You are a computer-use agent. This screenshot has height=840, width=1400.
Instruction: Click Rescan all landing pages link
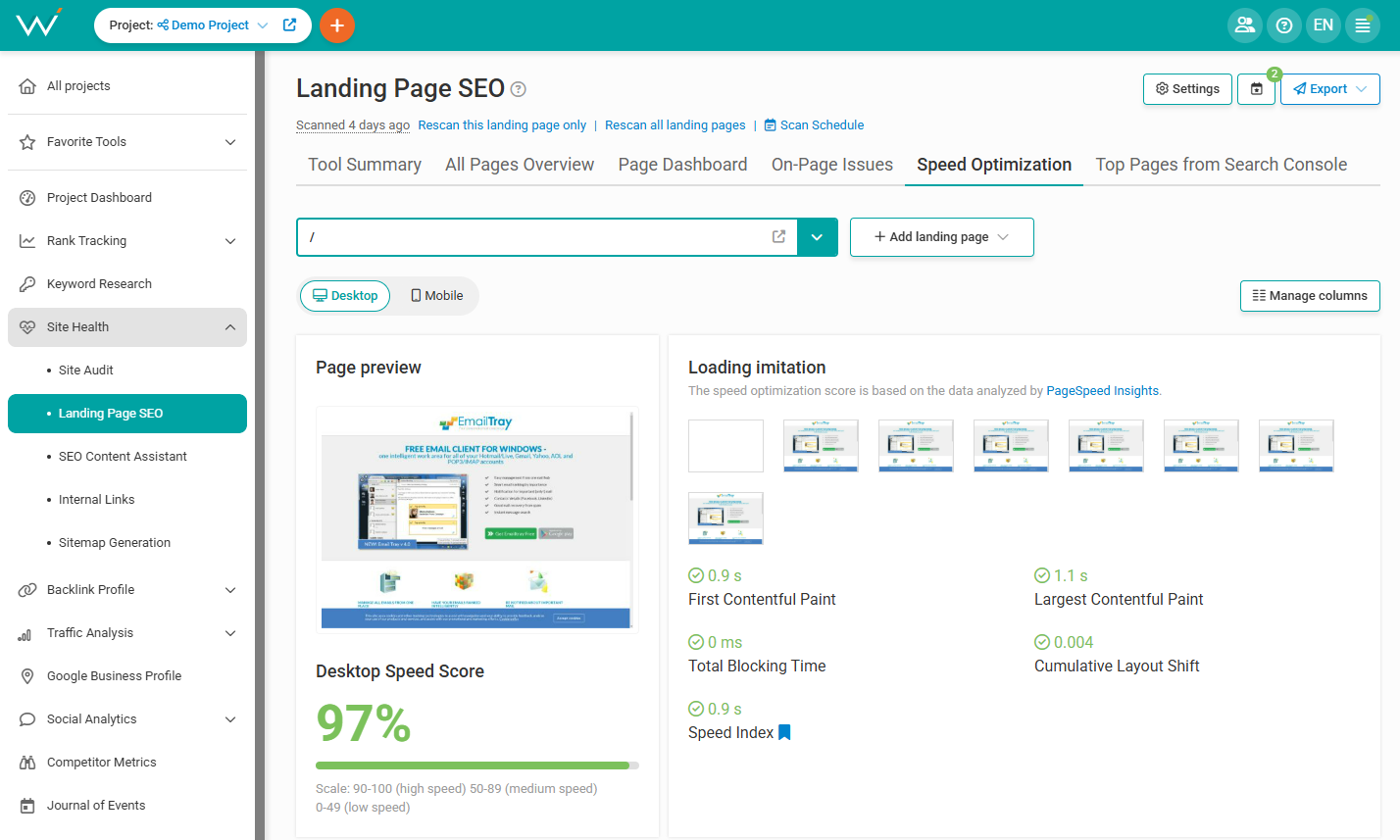click(x=675, y=125)
